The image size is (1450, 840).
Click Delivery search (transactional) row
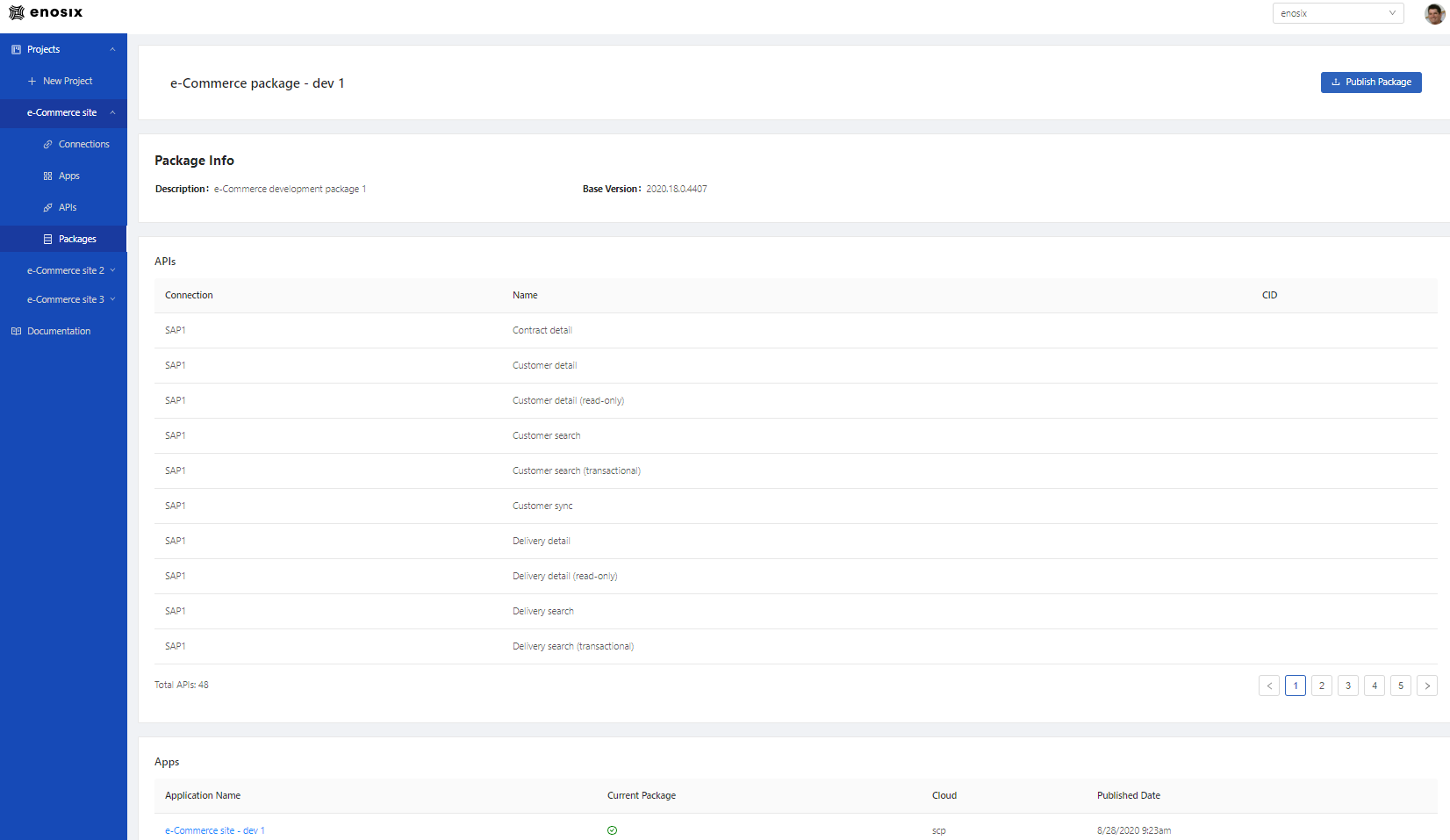pos(796,646)
